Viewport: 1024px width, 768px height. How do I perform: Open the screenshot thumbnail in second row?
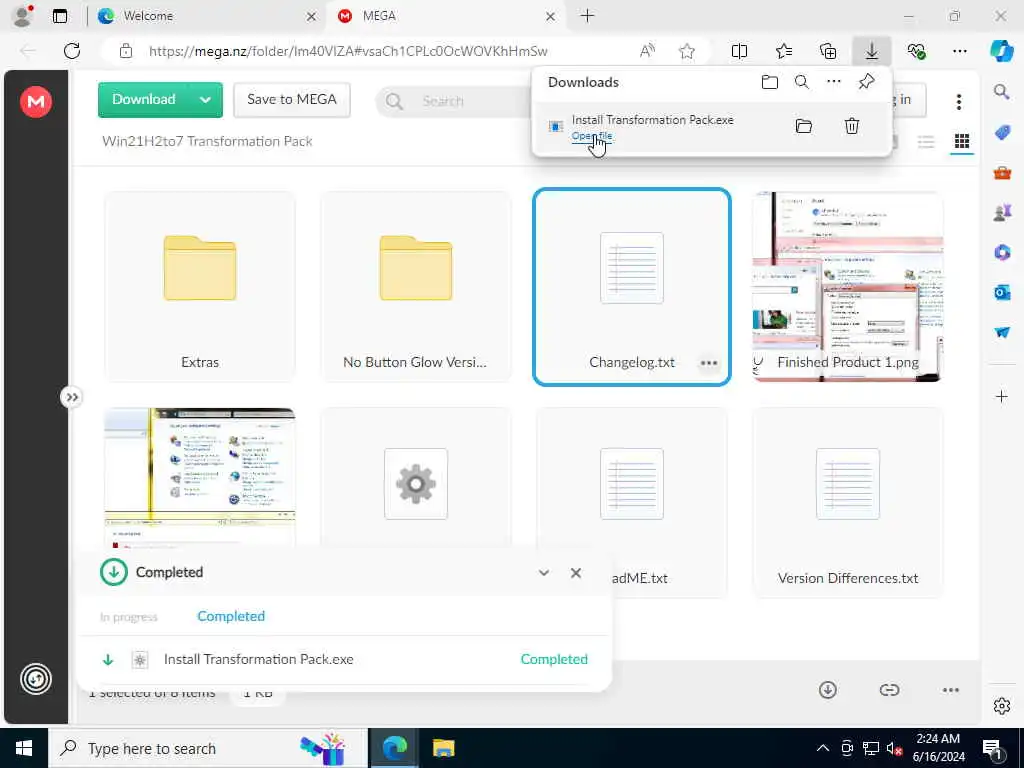[x=200, y=477]
